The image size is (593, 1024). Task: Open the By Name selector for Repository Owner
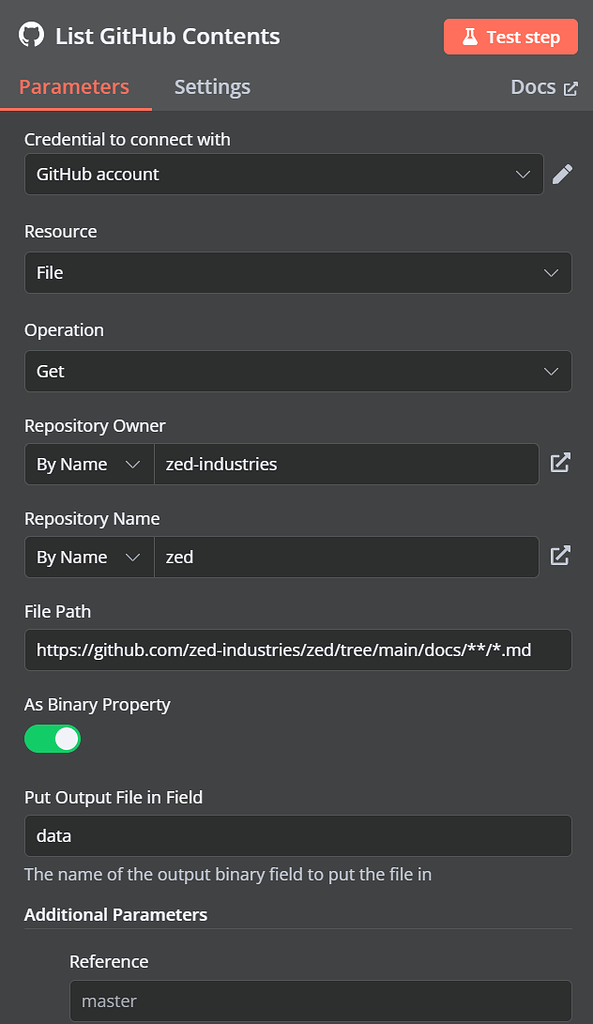click(88, 464)
